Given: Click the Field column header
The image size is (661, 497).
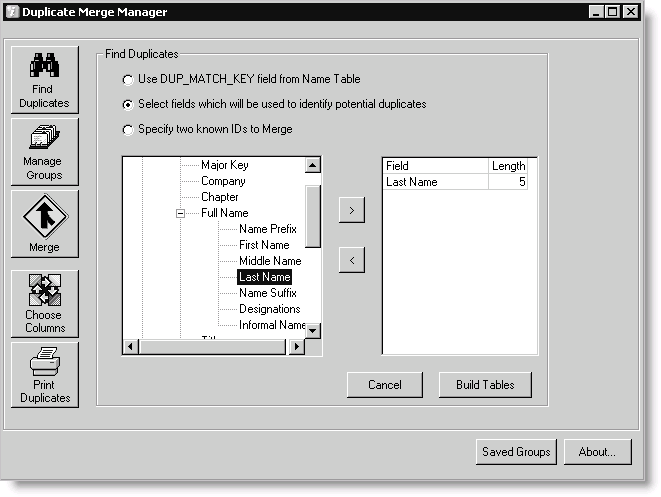Looking at the screenshot, I should [x=436, y=166].
